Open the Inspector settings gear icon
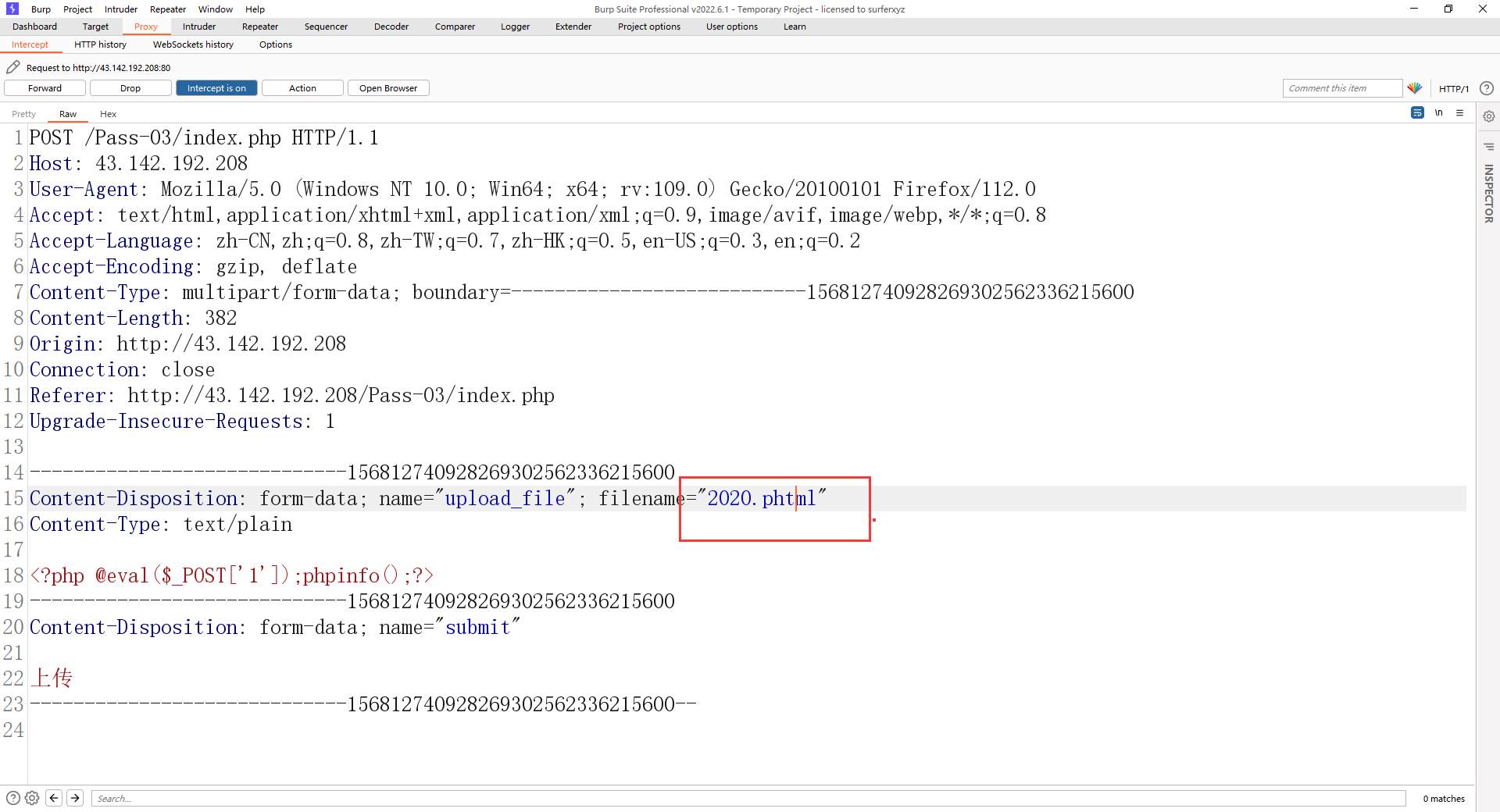This screenshot has height=812, width=1500. click(x=1489, y=116)
